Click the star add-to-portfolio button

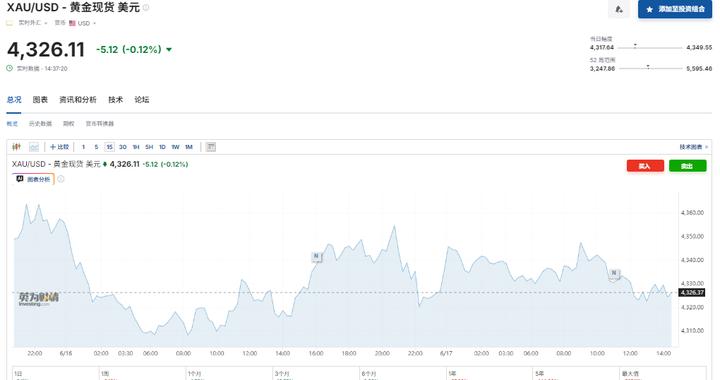coord(675,9)
